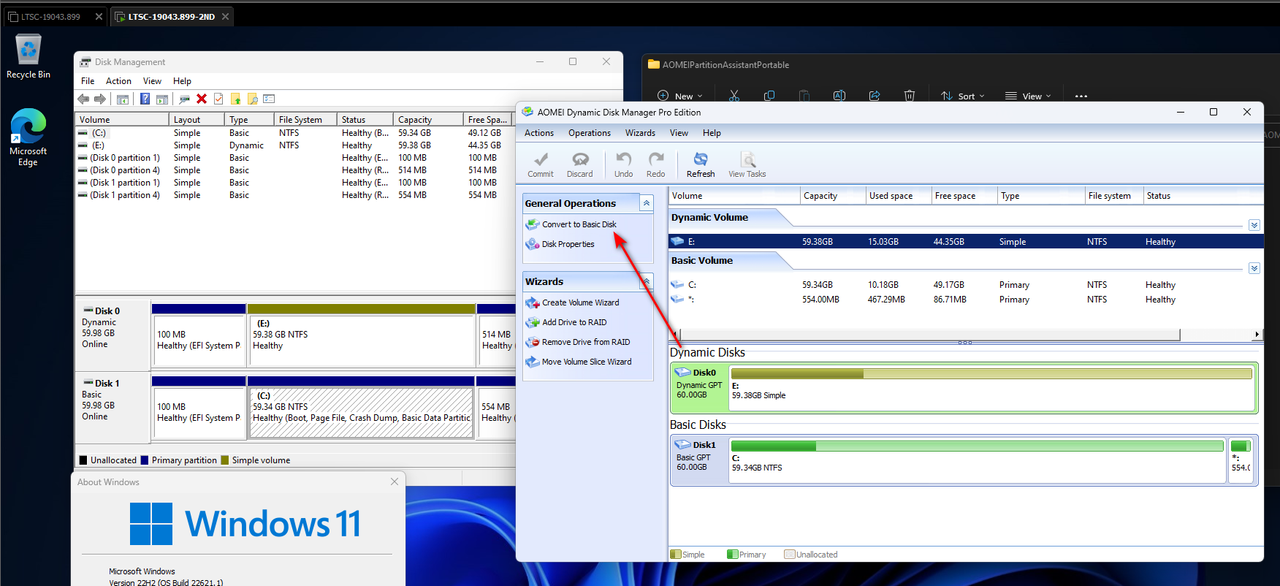This screenshot has height=586, width=1280.
Task: Collapse the Wizards panel
Action: point(646,281)
